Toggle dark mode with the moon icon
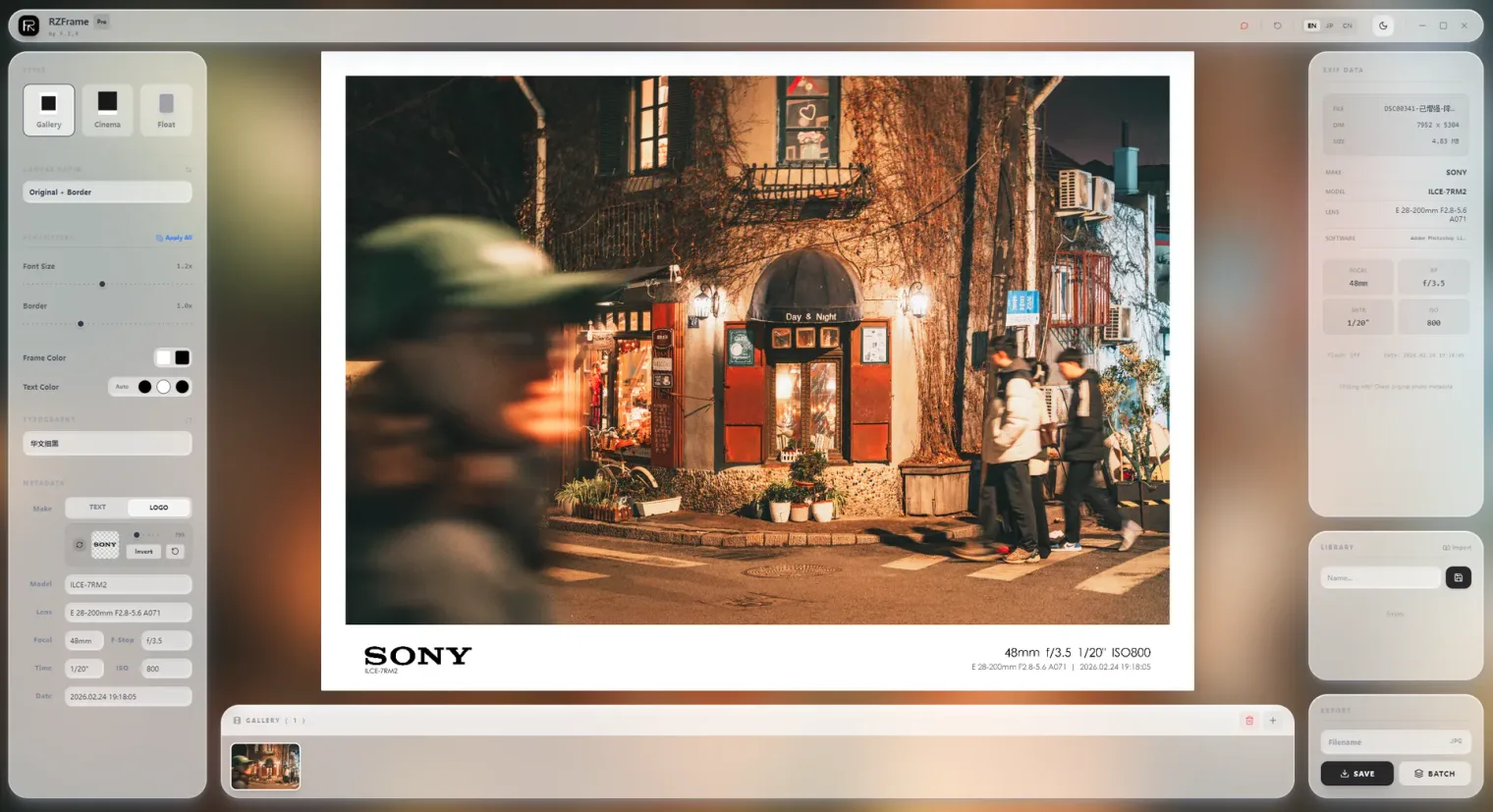 pos(1383,26)
